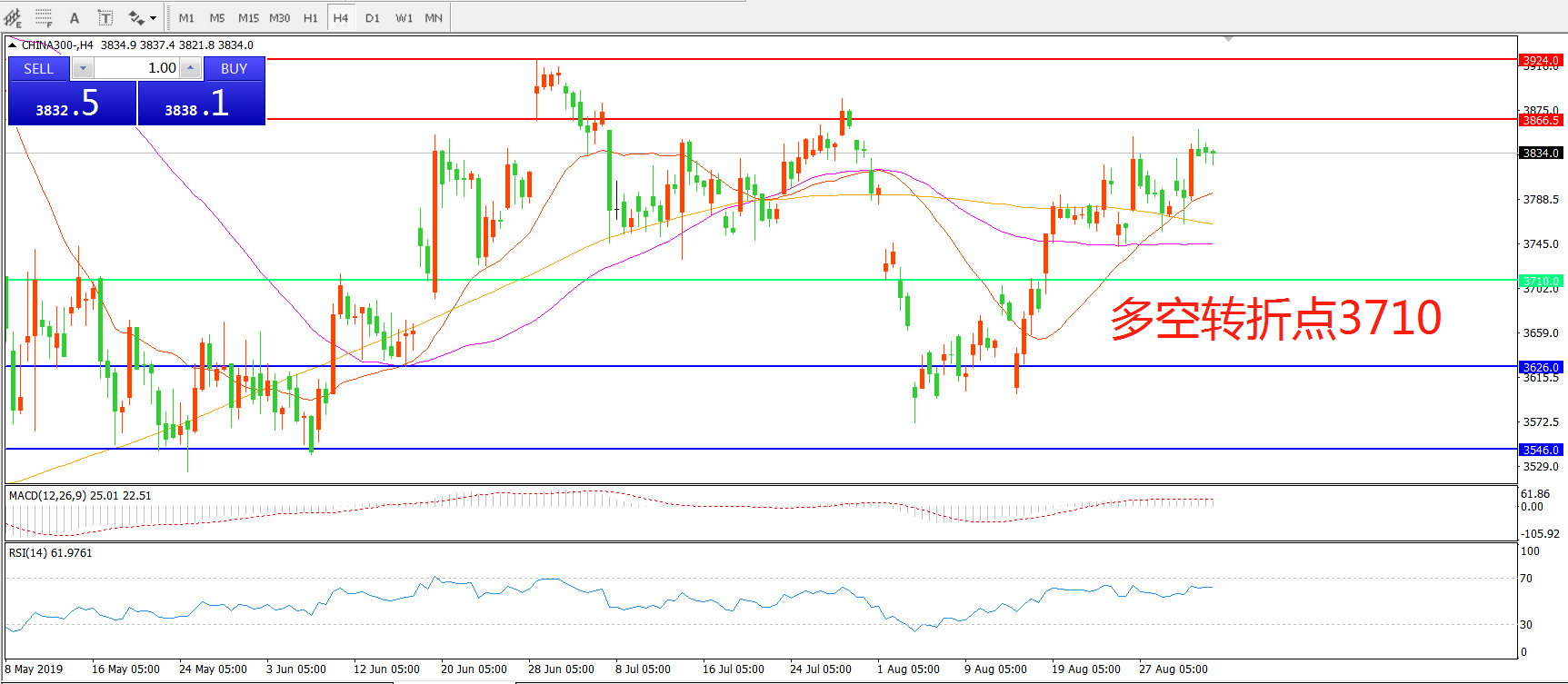Click the arrows objects icon

(136, 17)
